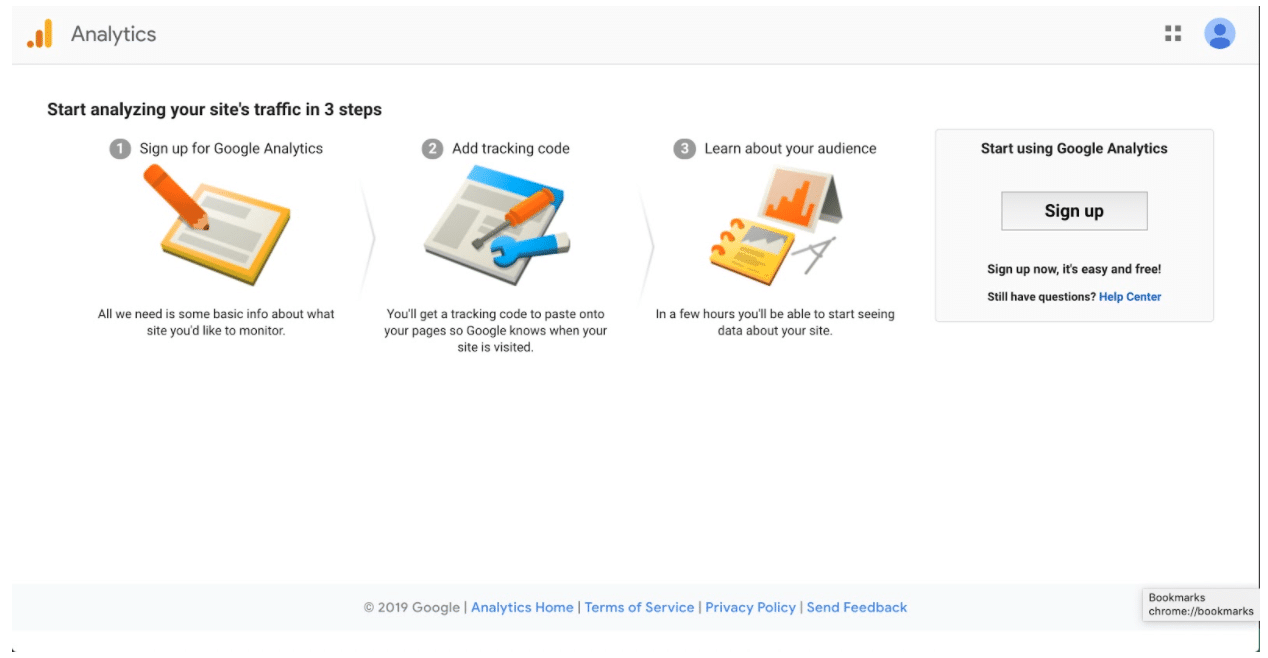The height and width of the screenshot is (658, 1268).
Task: Go to Analytics Home footer link
Action: click(522, 607)
